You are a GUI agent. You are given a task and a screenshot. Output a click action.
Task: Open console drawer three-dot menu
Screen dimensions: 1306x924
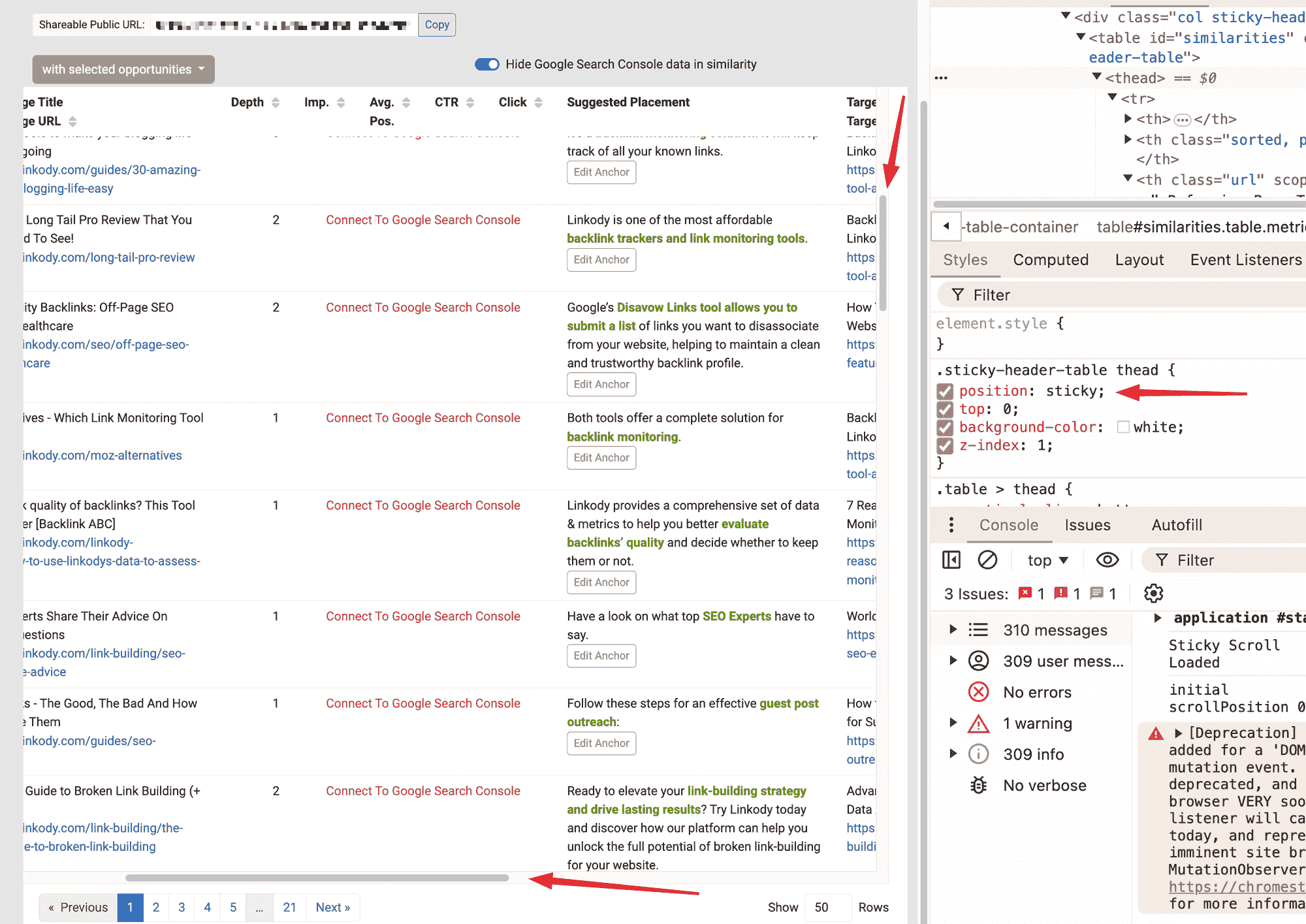pyautogui.click(x=951, y=525)
